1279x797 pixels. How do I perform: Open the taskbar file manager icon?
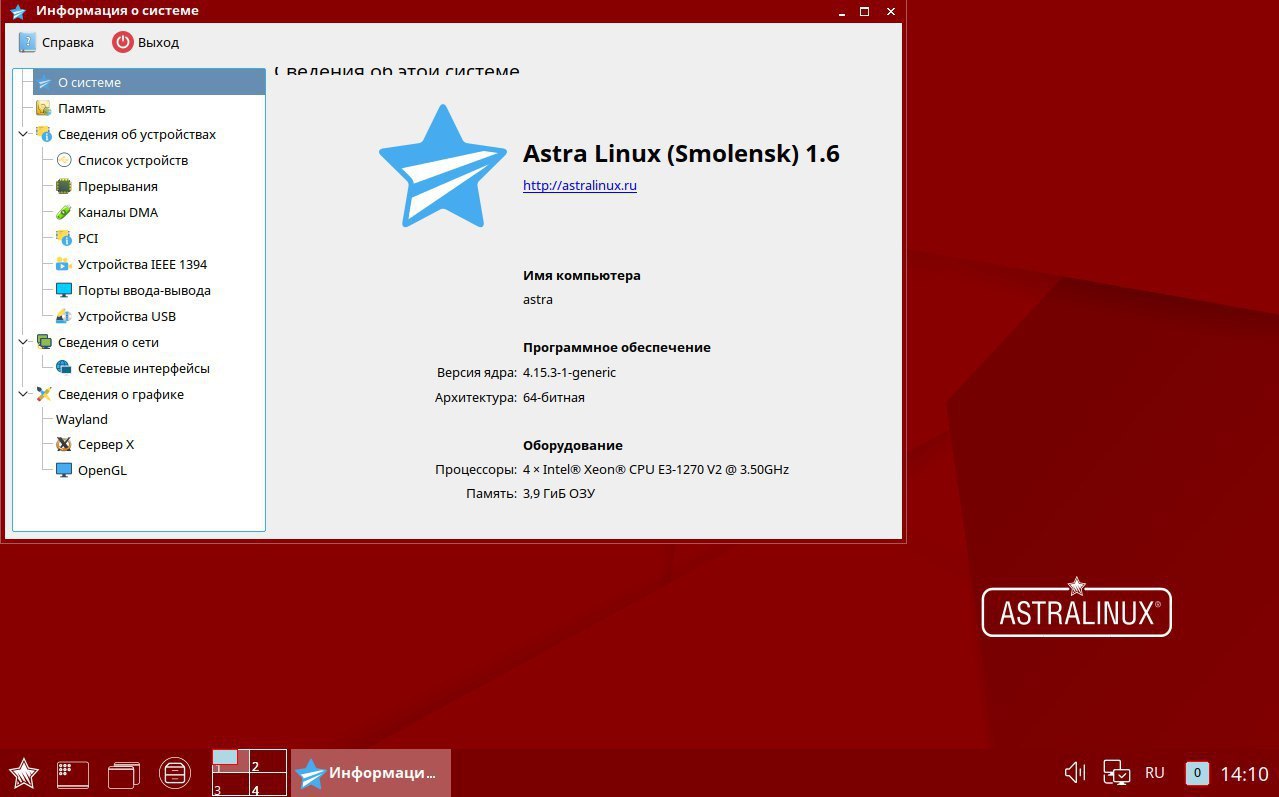[175, 773]
